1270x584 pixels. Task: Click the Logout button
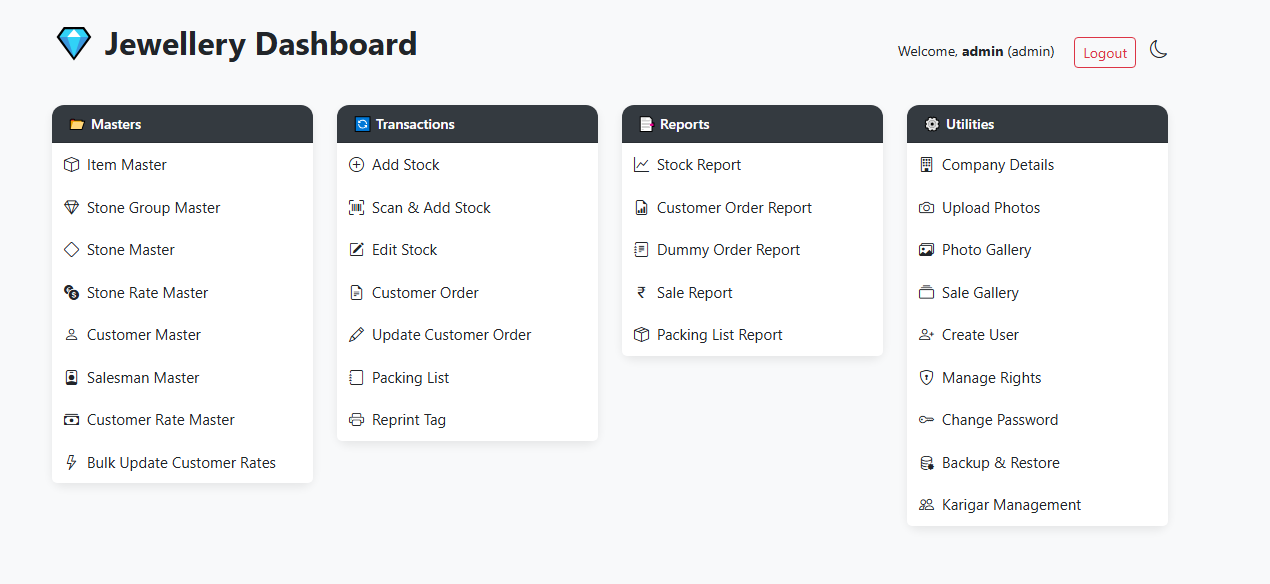pyautogui.click(x=1104, y=52)
